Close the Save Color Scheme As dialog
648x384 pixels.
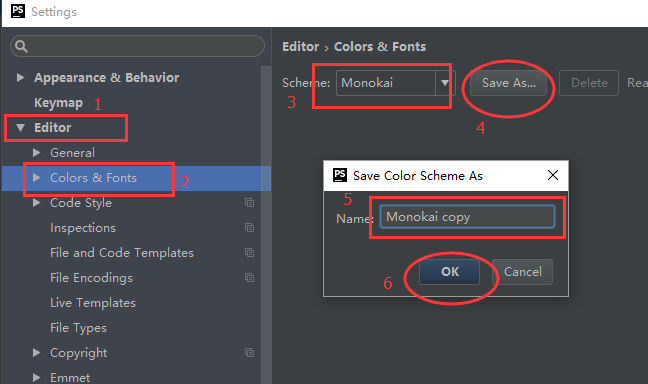(553, 175)
